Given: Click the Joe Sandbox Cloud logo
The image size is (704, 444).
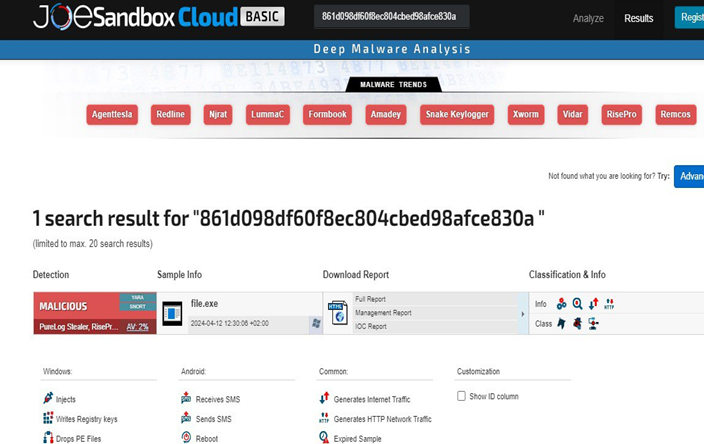Looking at the screenshot, I should (158, 17).
